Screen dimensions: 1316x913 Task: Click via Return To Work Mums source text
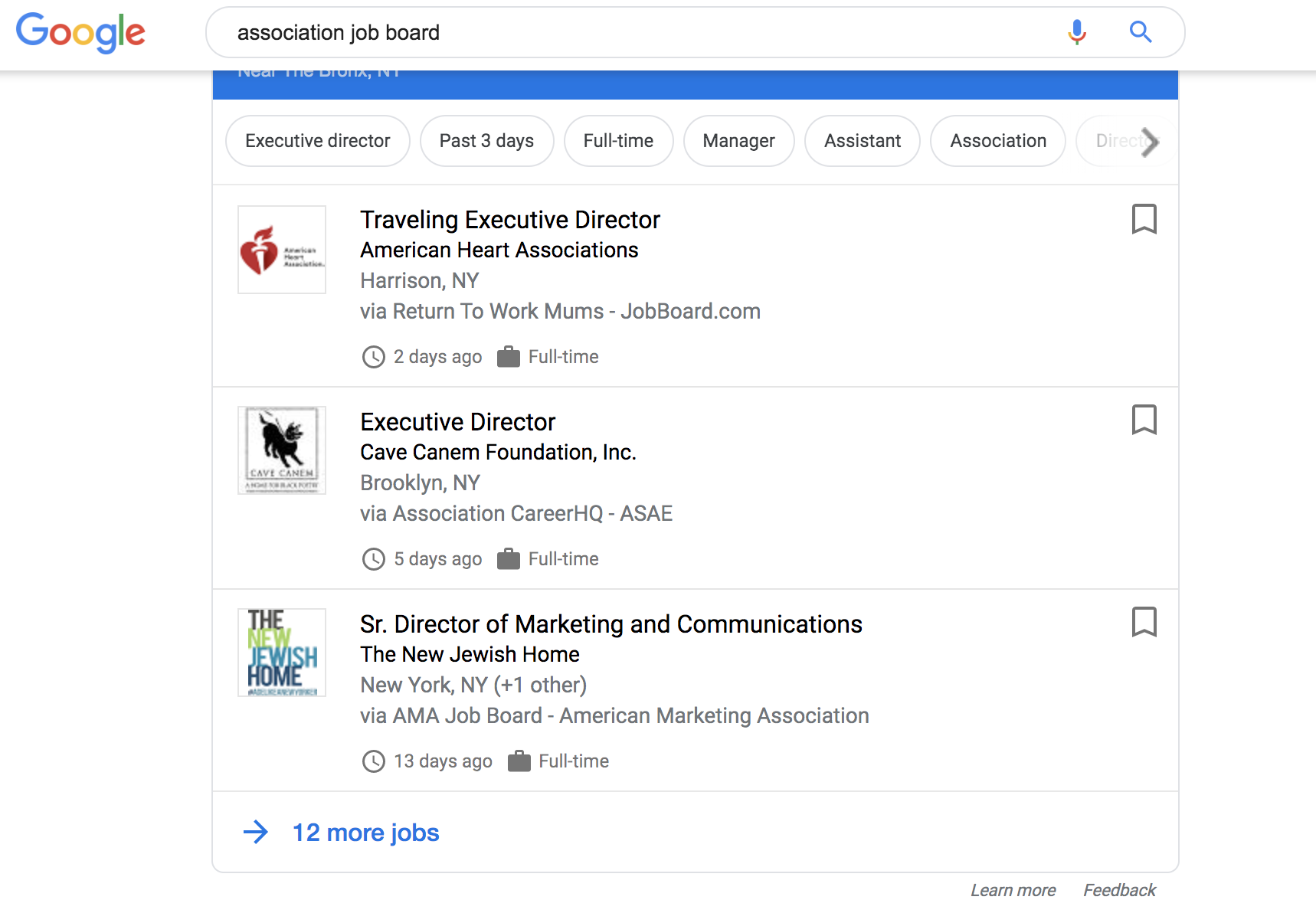point(561,312)
